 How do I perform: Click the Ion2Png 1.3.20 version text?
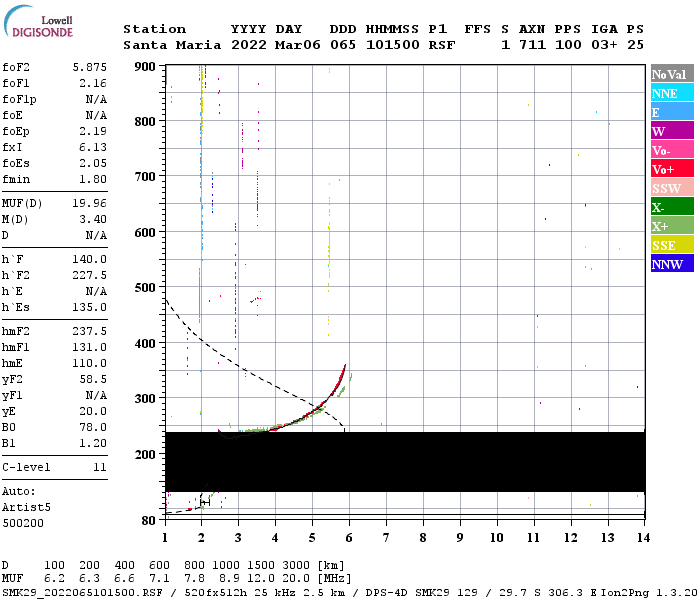[650, 593]
